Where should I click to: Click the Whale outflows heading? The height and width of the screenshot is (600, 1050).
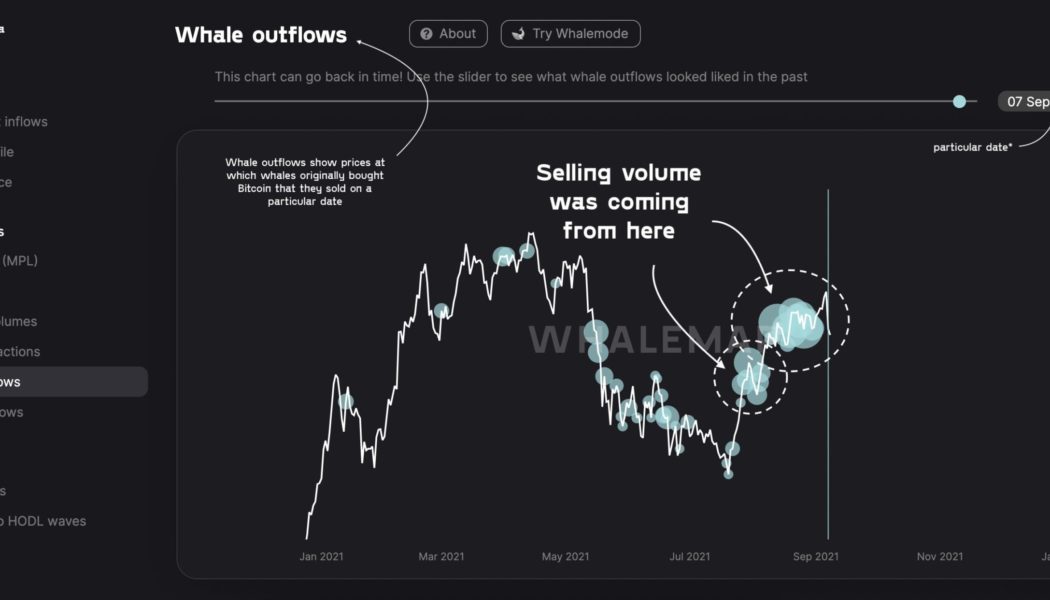[261, 34]
